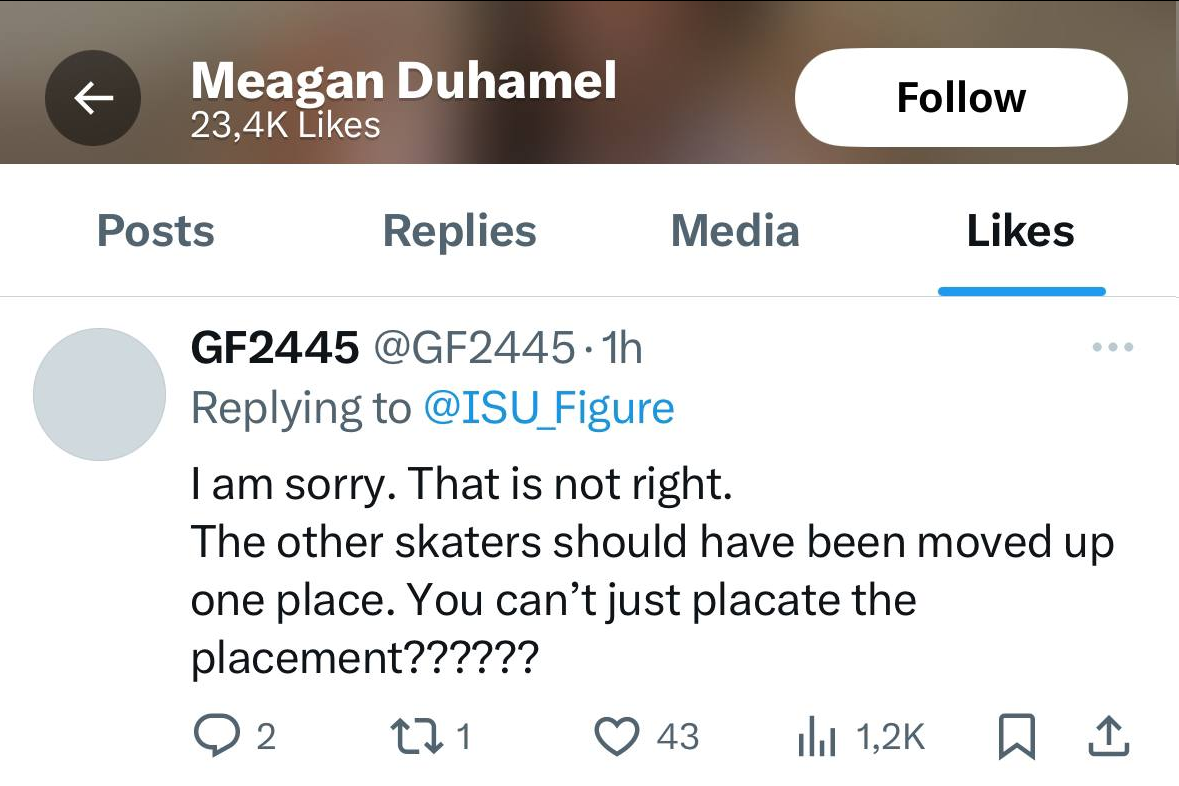Open the Replies tab

(459, 231)
